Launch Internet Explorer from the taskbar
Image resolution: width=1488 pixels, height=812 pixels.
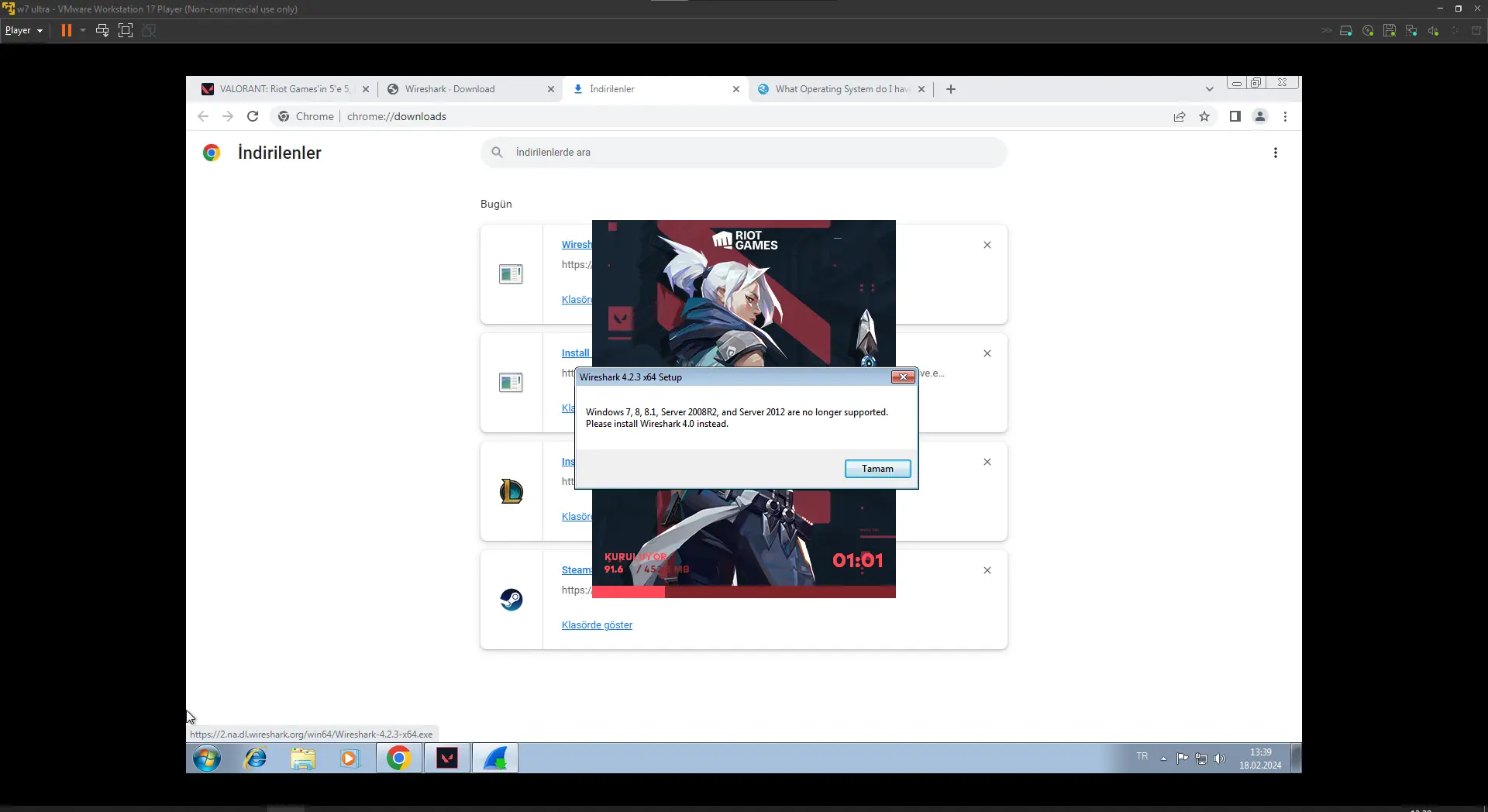(x=255, y=759)
